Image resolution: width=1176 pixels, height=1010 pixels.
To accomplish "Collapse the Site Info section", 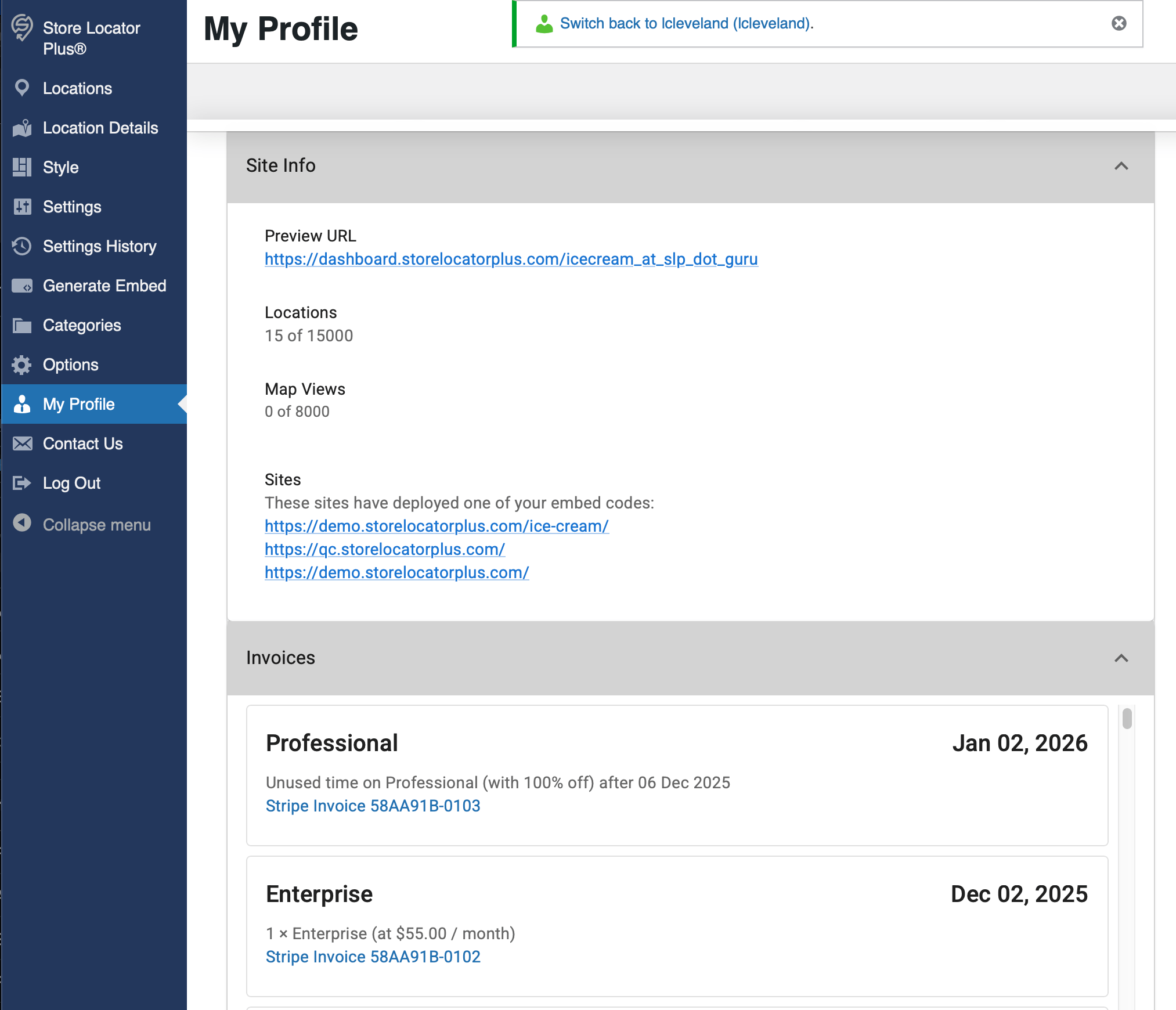I will [x=1121, y=166].
